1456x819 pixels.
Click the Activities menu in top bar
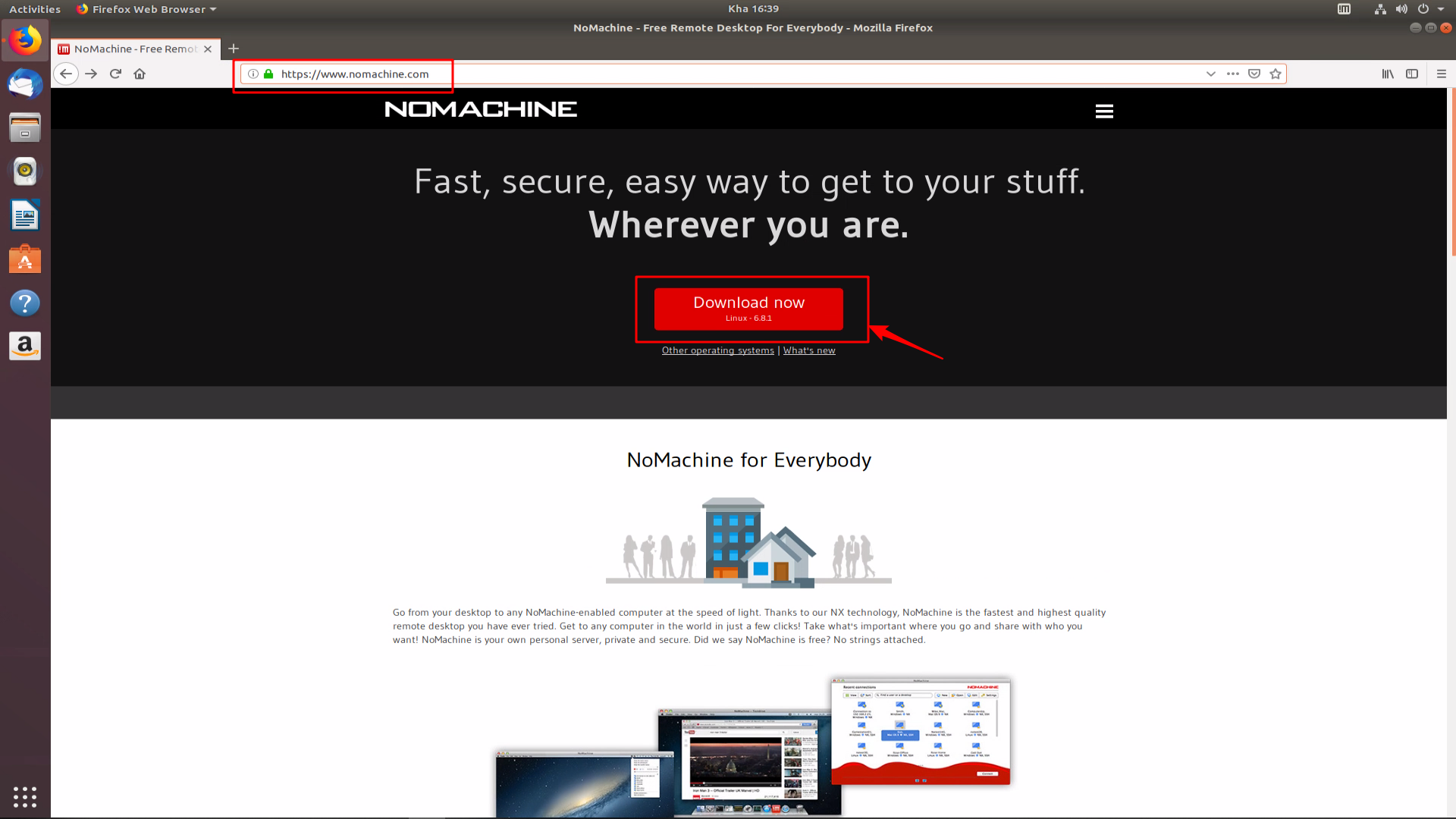coord(34,9)
